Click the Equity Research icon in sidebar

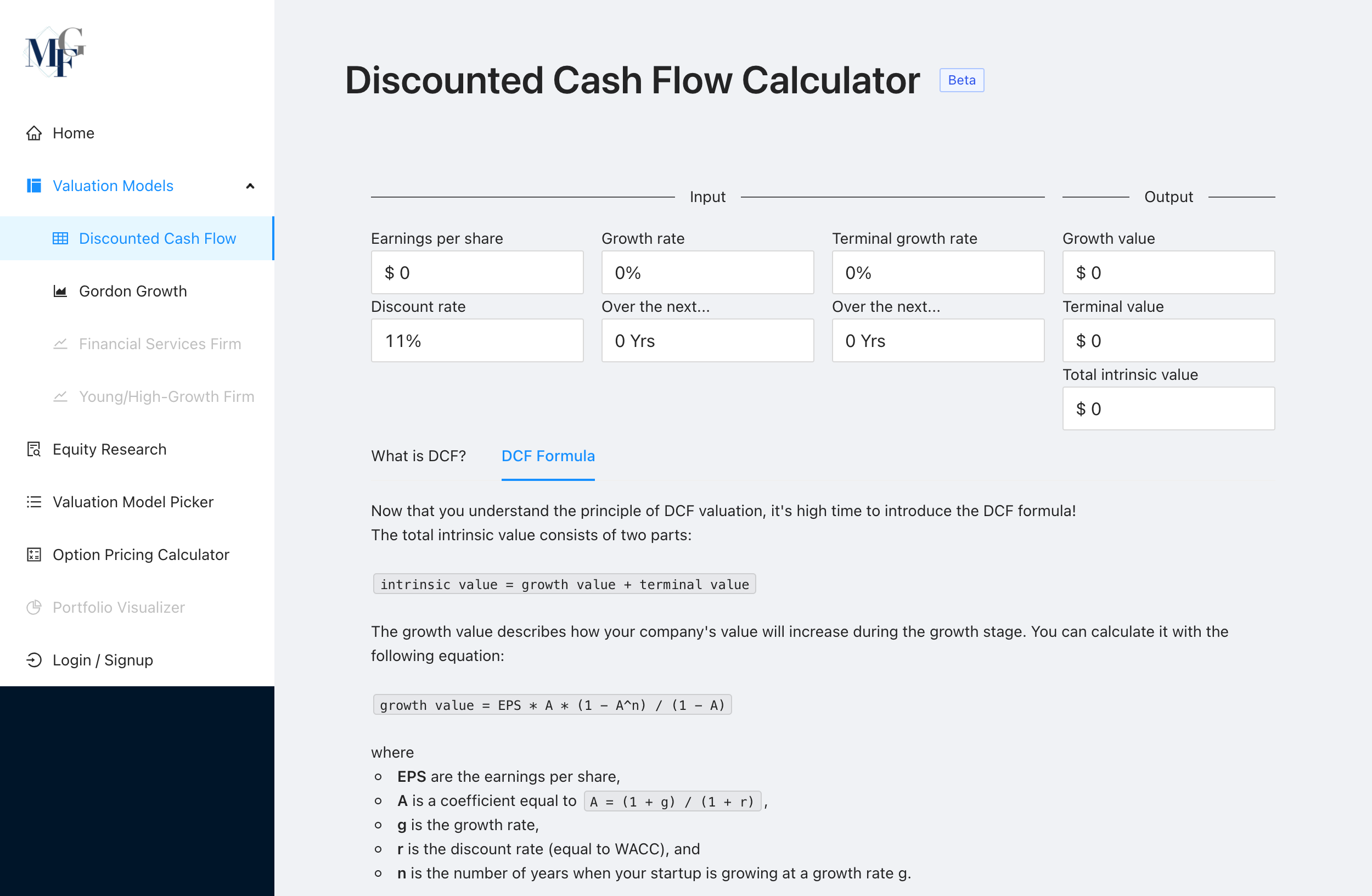coord(32,449)
